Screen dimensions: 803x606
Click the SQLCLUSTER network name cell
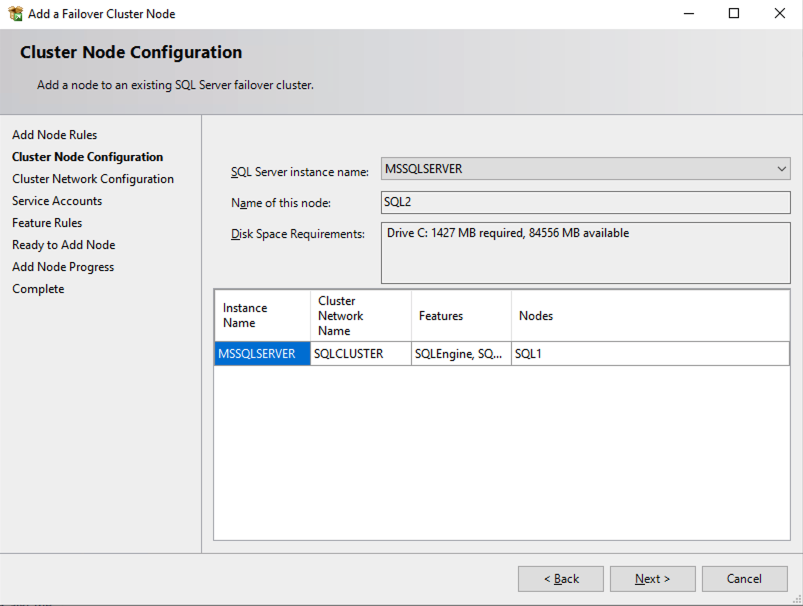(x=360, y=354)
